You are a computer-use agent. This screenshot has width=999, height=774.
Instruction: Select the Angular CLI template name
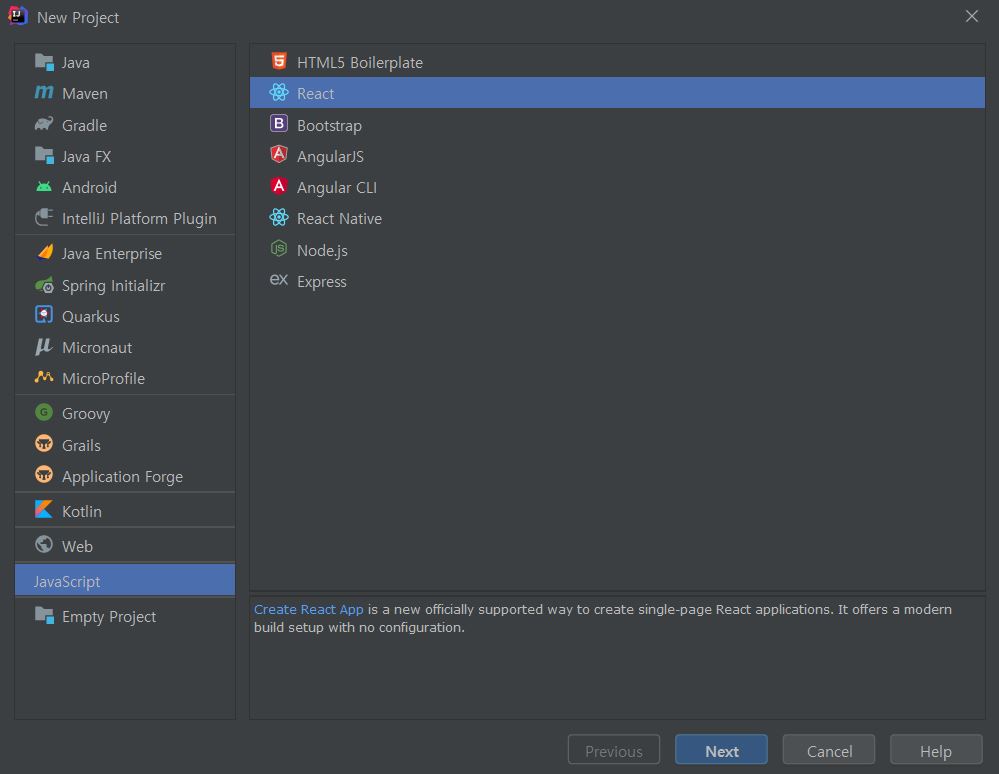(x=336, y=188)
